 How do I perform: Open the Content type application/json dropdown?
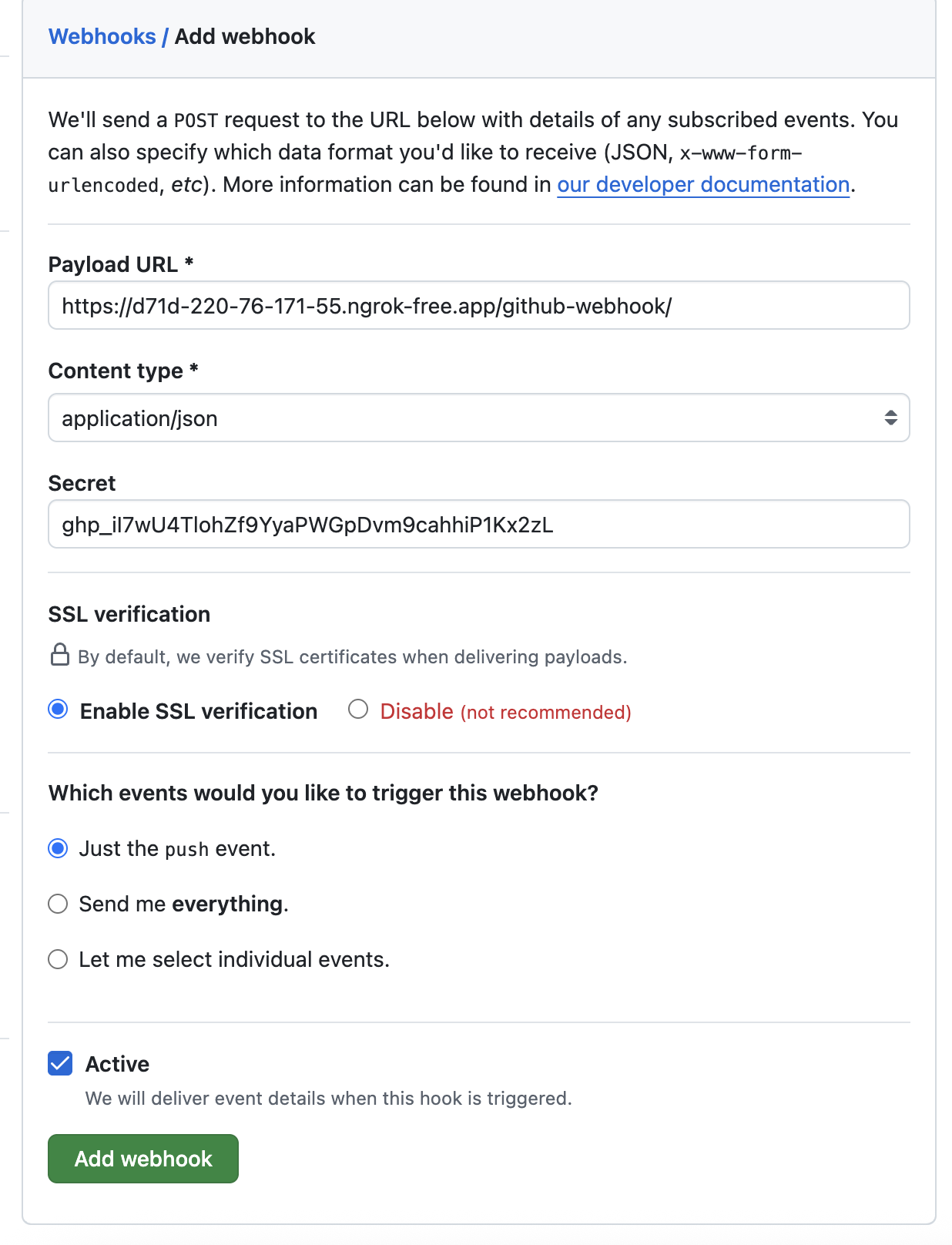478,418
